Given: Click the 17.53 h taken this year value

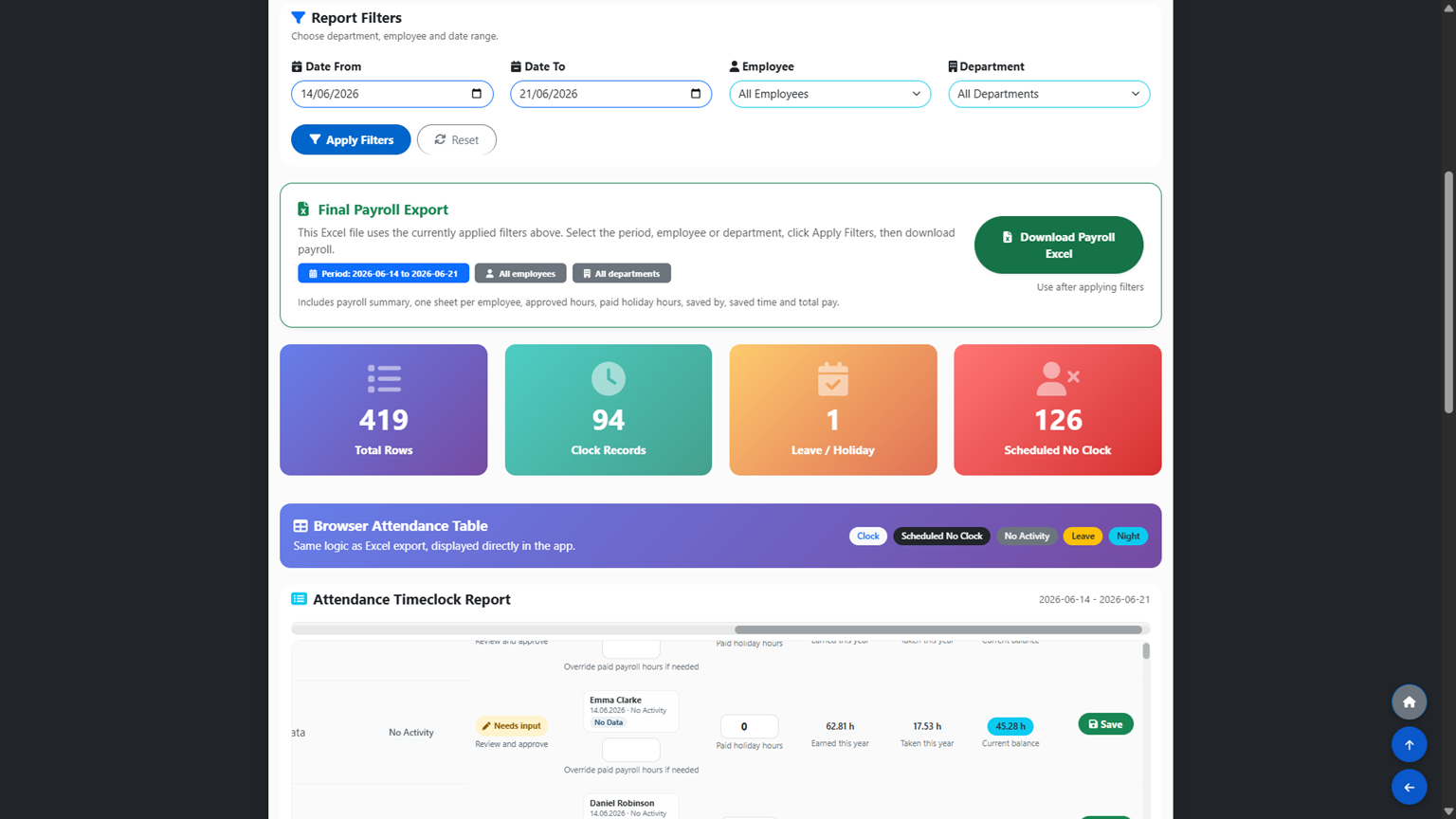Looking at the screenshot, I should click(x=927, y=726).
